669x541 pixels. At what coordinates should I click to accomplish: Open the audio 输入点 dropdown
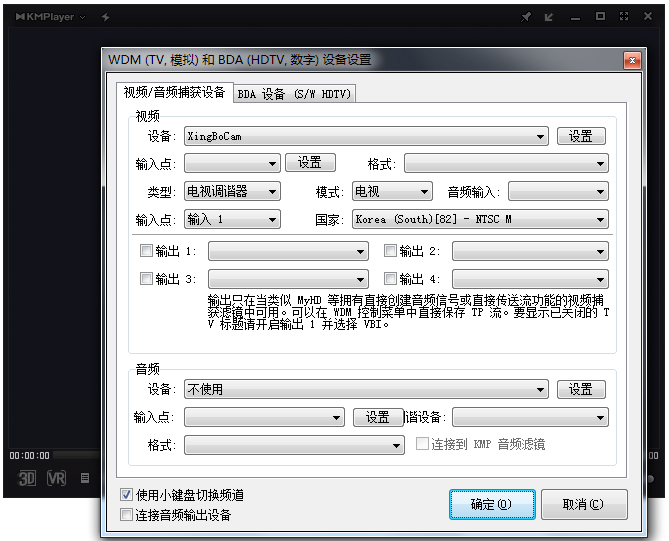pyautogui.click(x=264, y=417)
